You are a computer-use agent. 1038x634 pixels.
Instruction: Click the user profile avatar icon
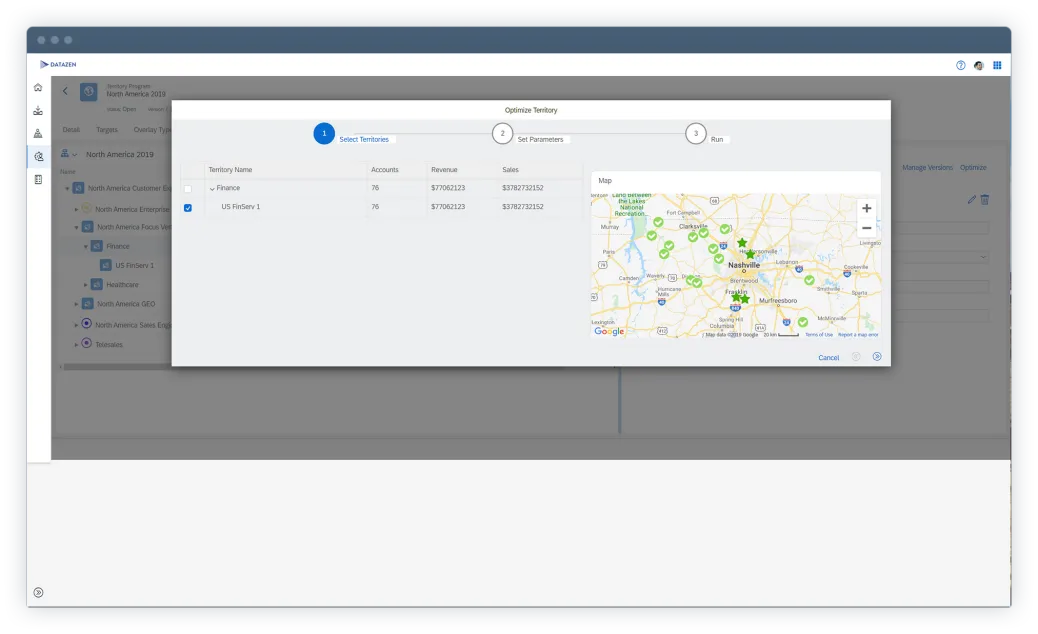coord(978,64)
